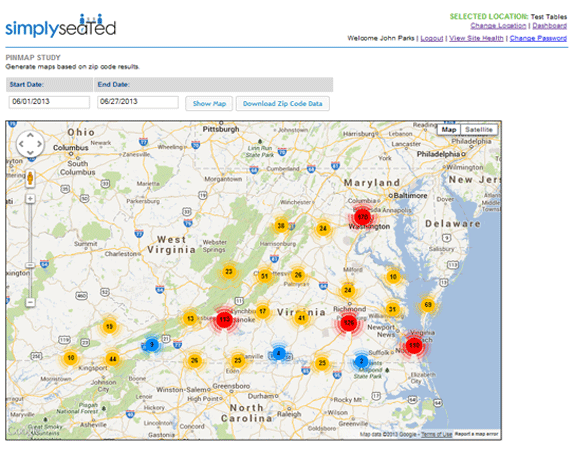Click Download Zip Code Data button

tap(282, 103)
